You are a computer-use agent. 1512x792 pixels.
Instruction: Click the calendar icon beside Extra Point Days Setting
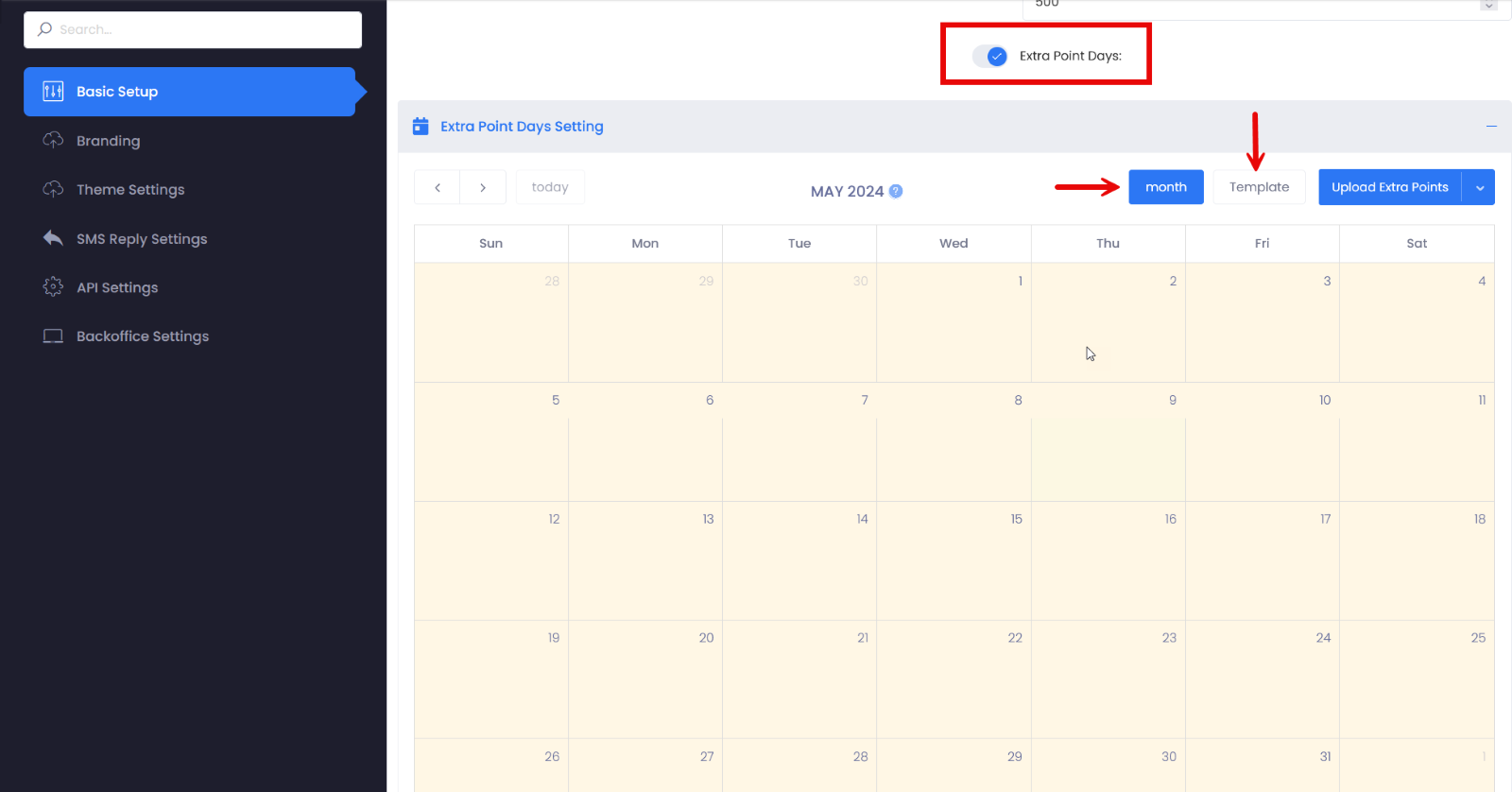pyautogui.click(x=421, y=126)
